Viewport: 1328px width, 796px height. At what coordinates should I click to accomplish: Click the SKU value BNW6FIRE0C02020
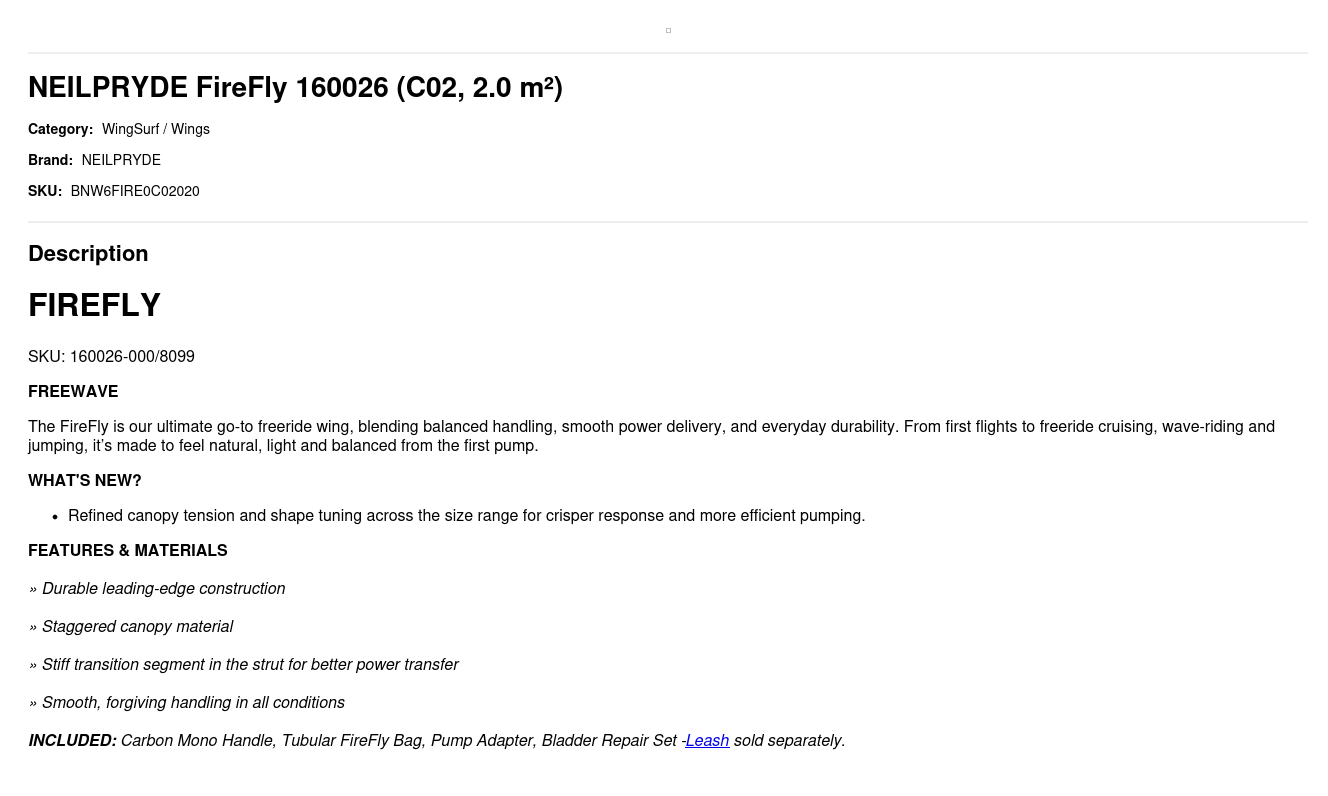(135, 191)
